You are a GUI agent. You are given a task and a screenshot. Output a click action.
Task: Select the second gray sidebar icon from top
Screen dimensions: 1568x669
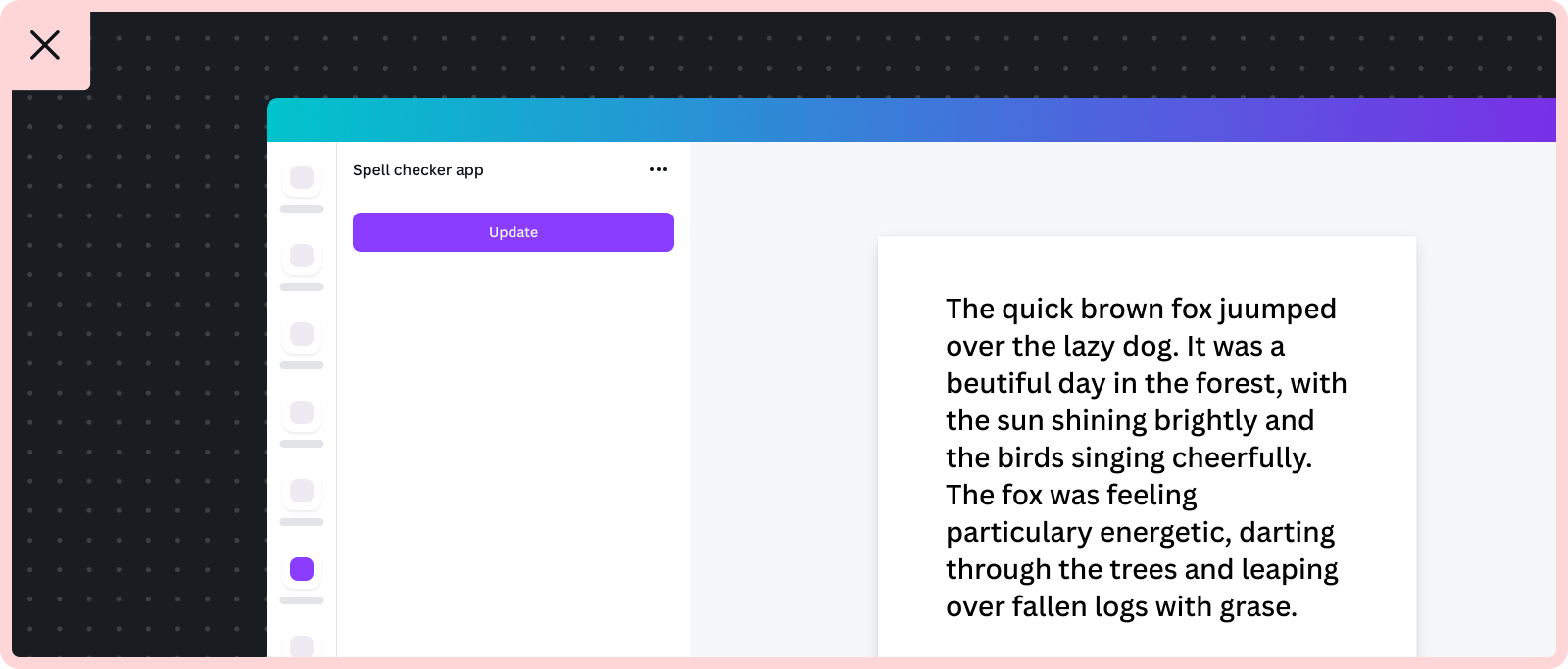pyautogui.click(x=302, y=256)
